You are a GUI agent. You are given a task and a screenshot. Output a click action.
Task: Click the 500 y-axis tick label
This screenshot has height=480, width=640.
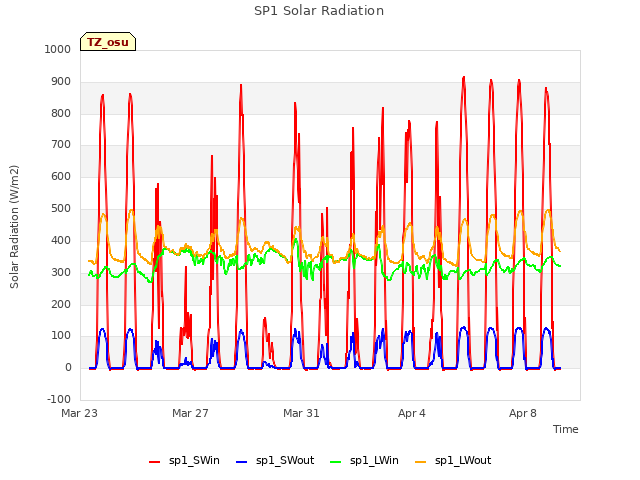tap(61, 209)
